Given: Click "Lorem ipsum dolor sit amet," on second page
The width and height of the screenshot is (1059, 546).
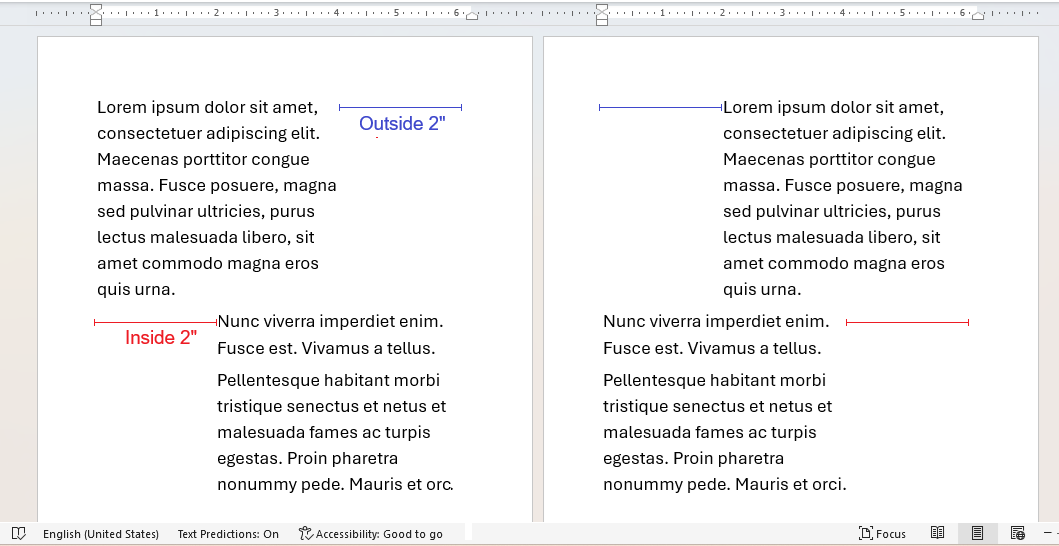Looking at the screenshot, I should pos(833,107).
